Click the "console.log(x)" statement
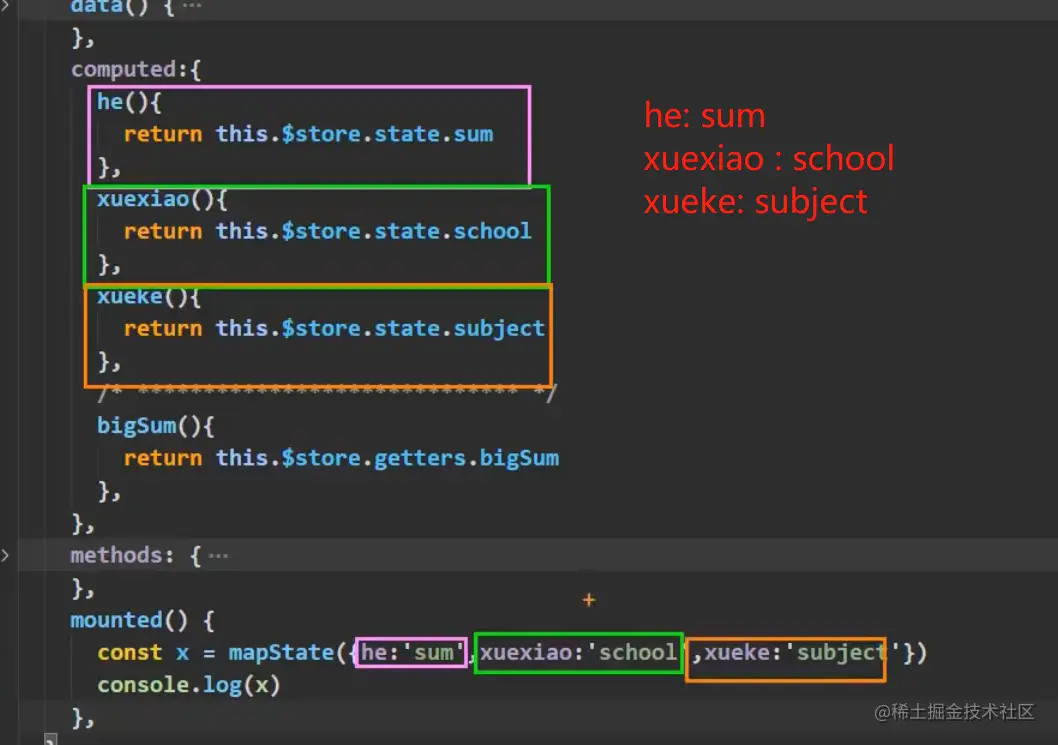Viewport: 1058px width, 745px height. point(189,685)
